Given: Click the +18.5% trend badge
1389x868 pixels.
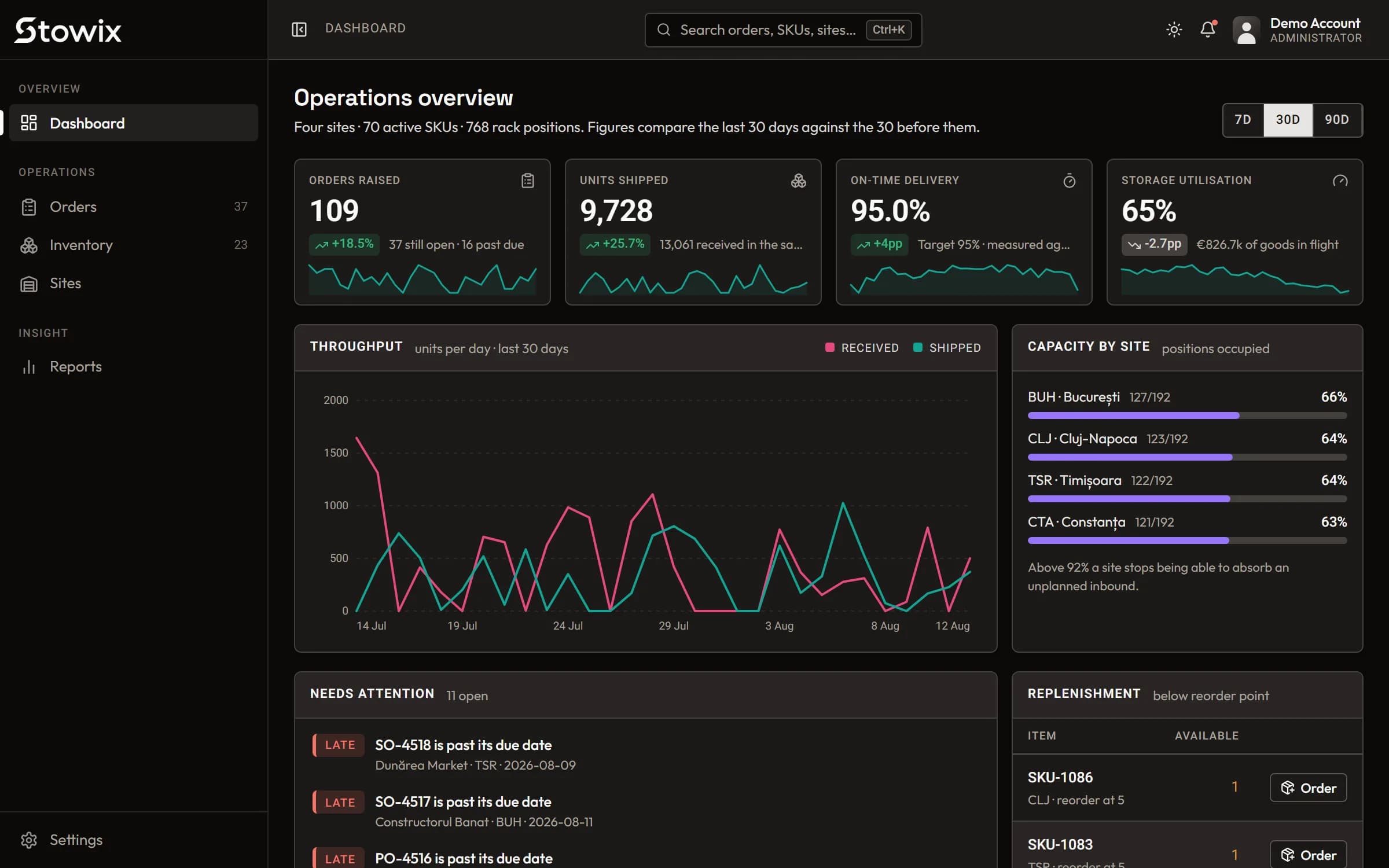Looking at the screenshot, I should pos(344,244).
